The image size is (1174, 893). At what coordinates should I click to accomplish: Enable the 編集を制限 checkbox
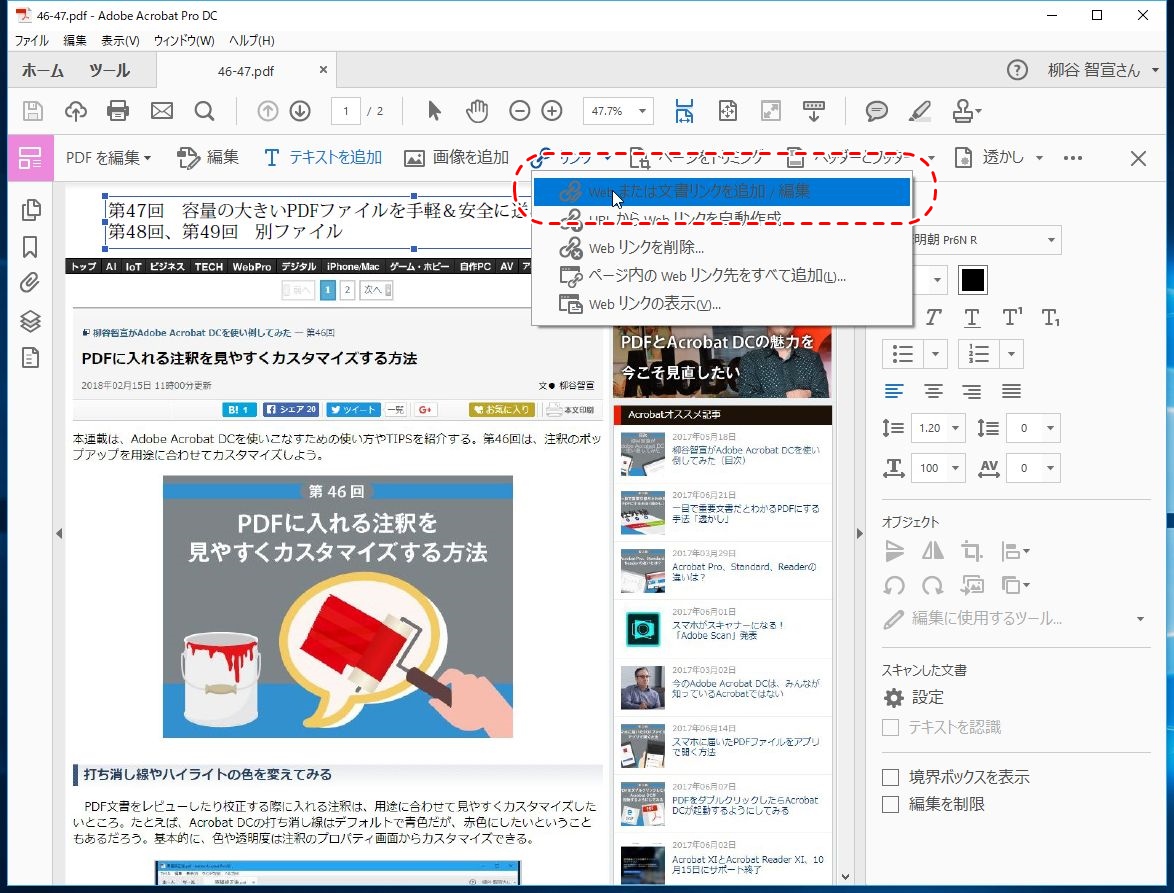(x=890, y=804)
